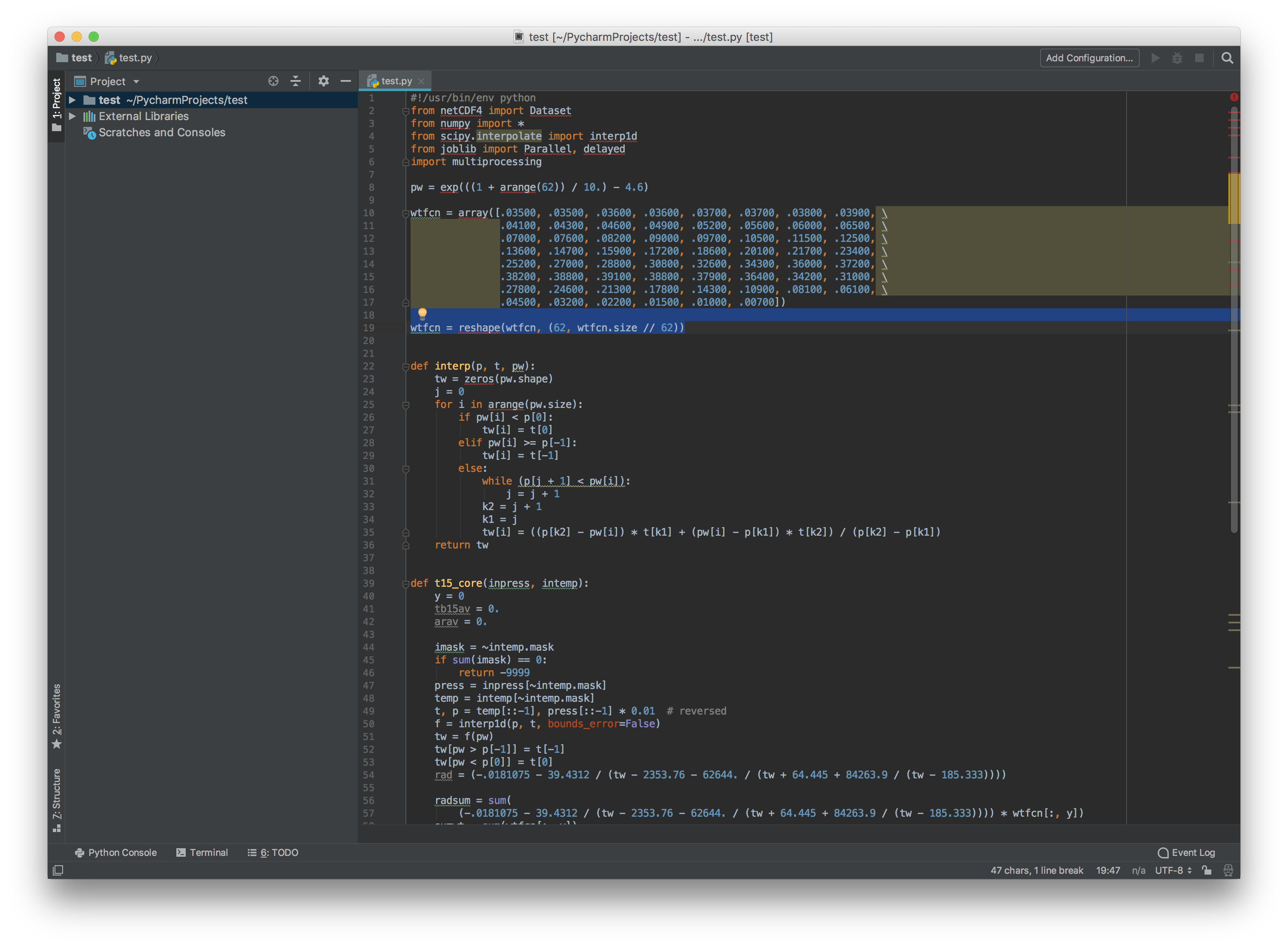Click the inspector hector icon in status bar
The image size is (1288, 947).
pos(1228,870)
